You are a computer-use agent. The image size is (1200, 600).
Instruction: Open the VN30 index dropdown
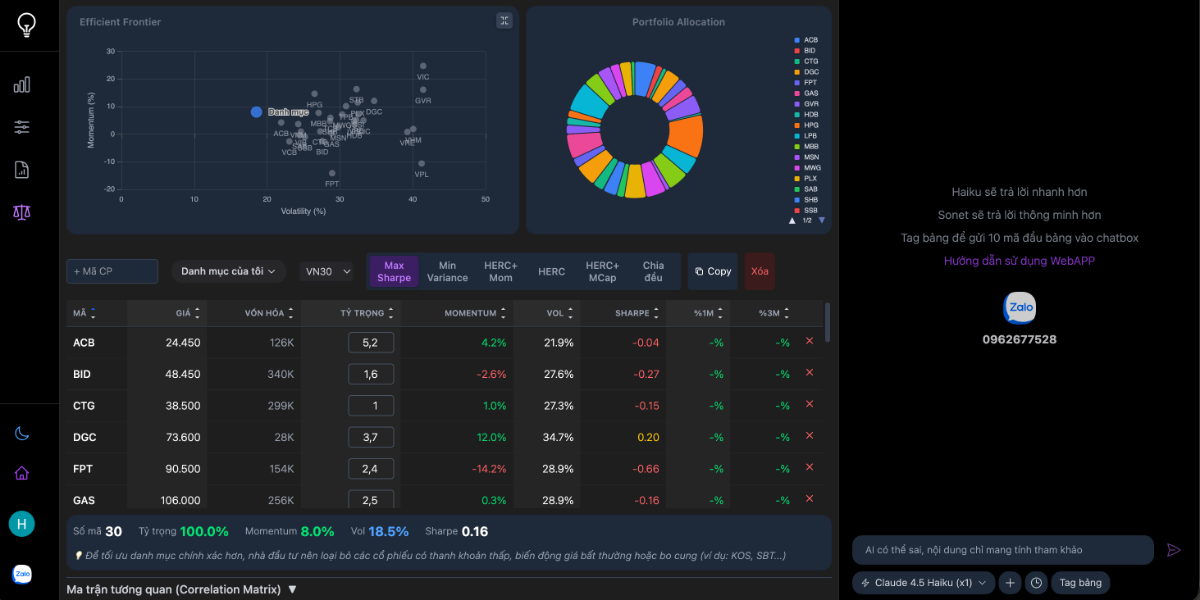[x=325, y=271]
